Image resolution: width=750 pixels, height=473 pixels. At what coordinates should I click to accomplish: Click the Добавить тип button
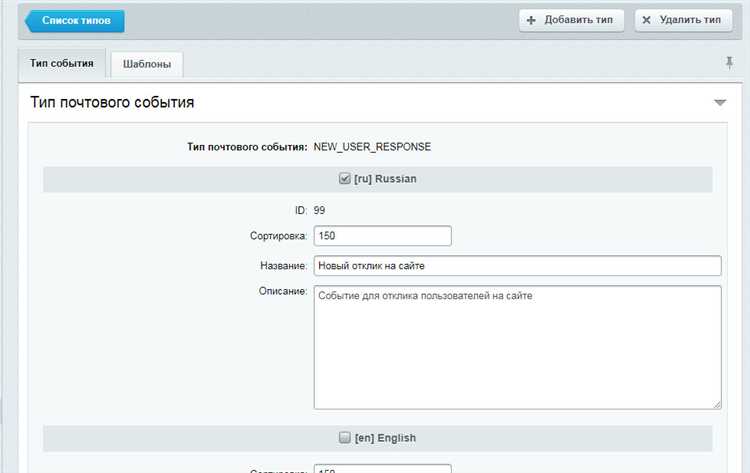pyautogui.click(x=571, y=21)
